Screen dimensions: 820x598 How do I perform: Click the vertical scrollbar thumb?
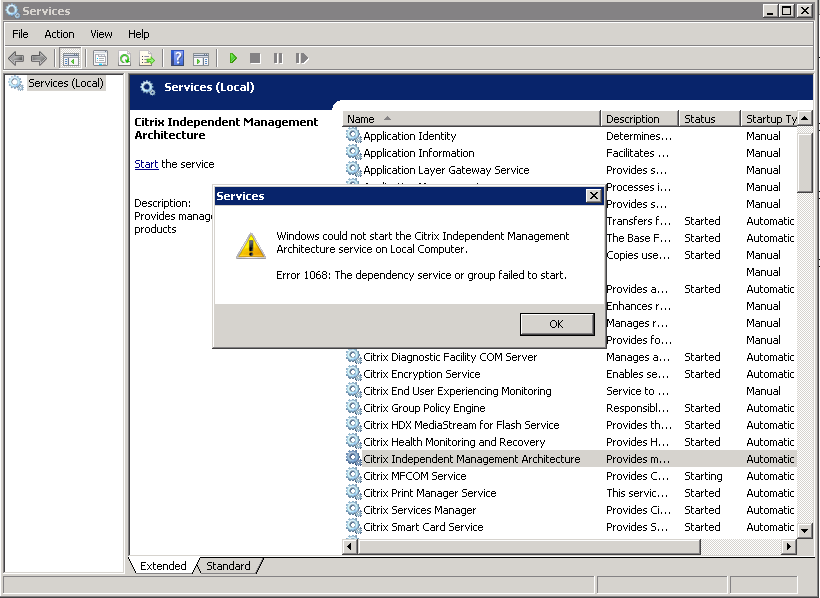[805, 163]
